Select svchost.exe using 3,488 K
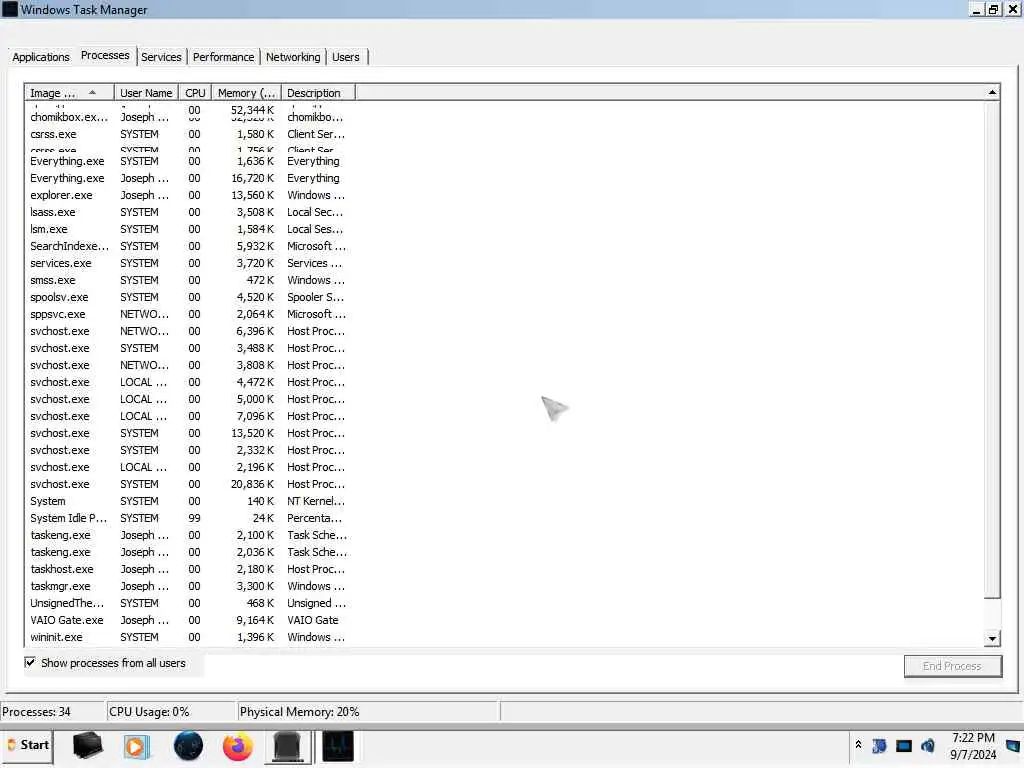 [188, 348]
